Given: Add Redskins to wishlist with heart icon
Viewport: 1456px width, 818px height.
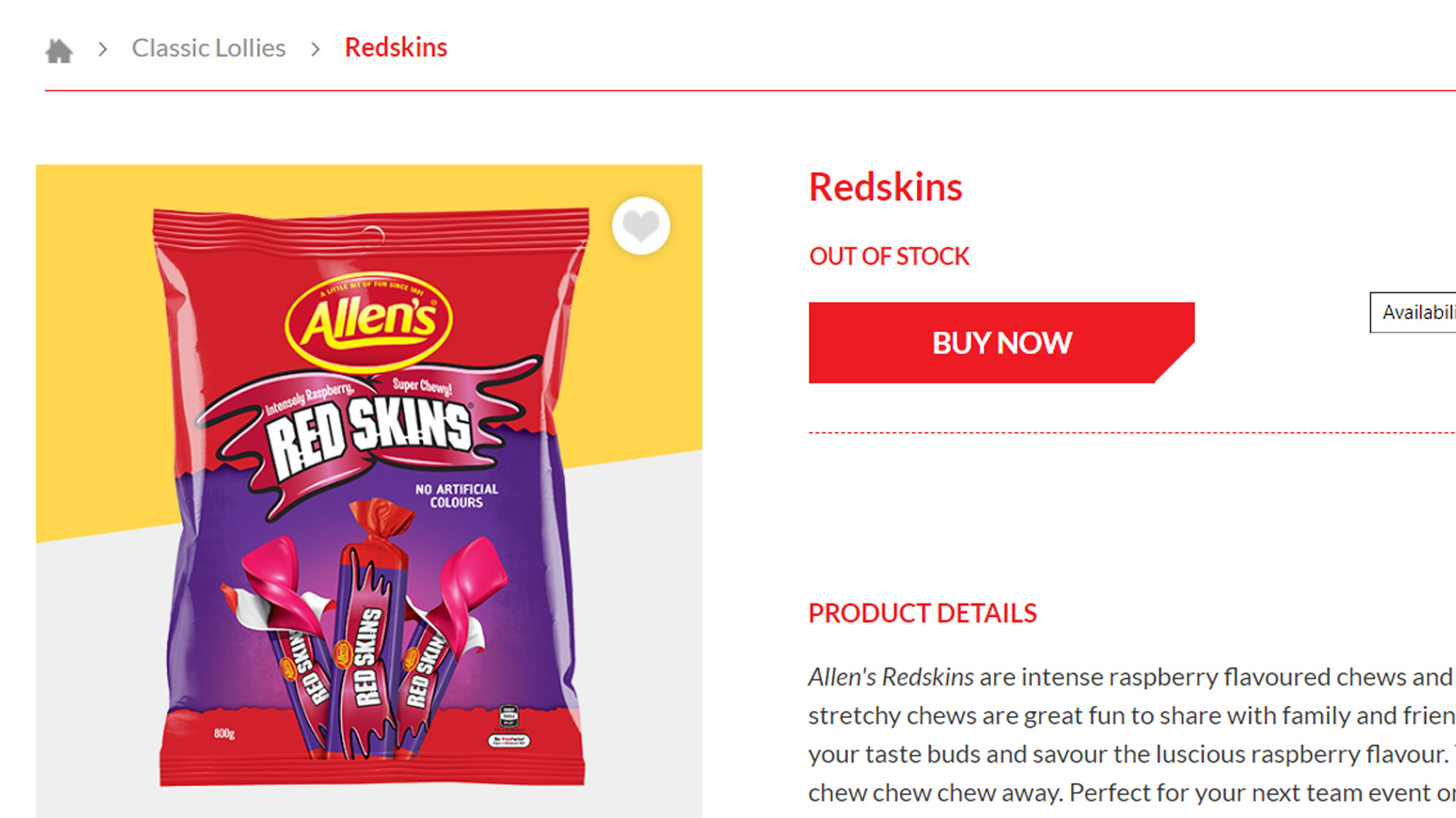Looking at the screenshot, I should coord(641,226).
